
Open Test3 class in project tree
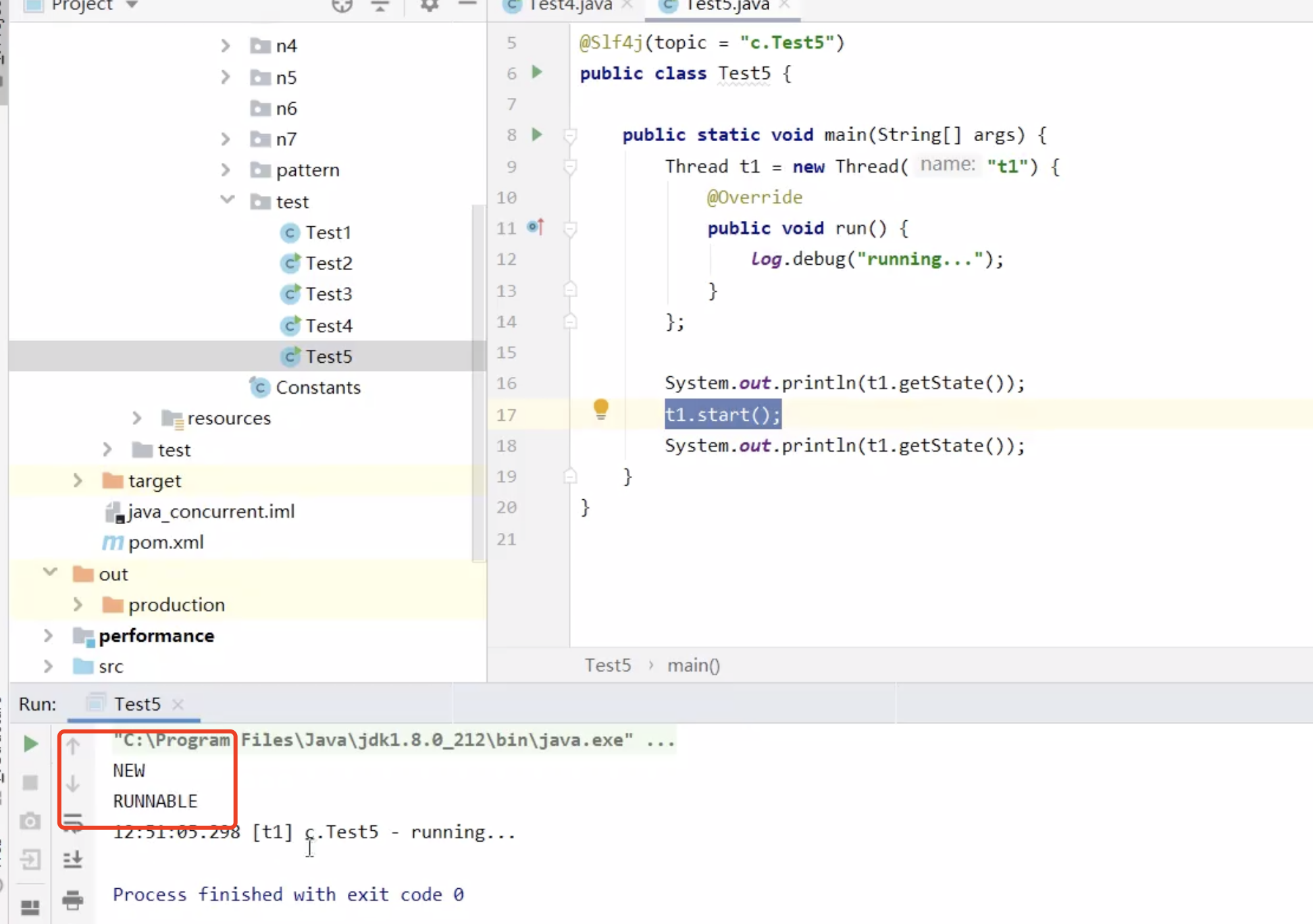tap(328, 294)
